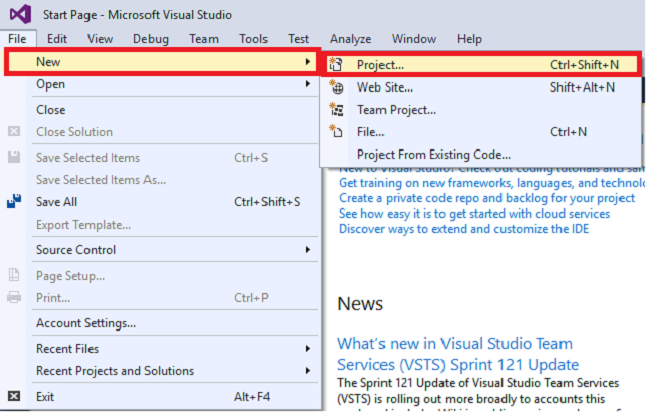This screenshot has height=420, width=650.
Task: Choose Account Settings menu entry
Action: (86, 322)
